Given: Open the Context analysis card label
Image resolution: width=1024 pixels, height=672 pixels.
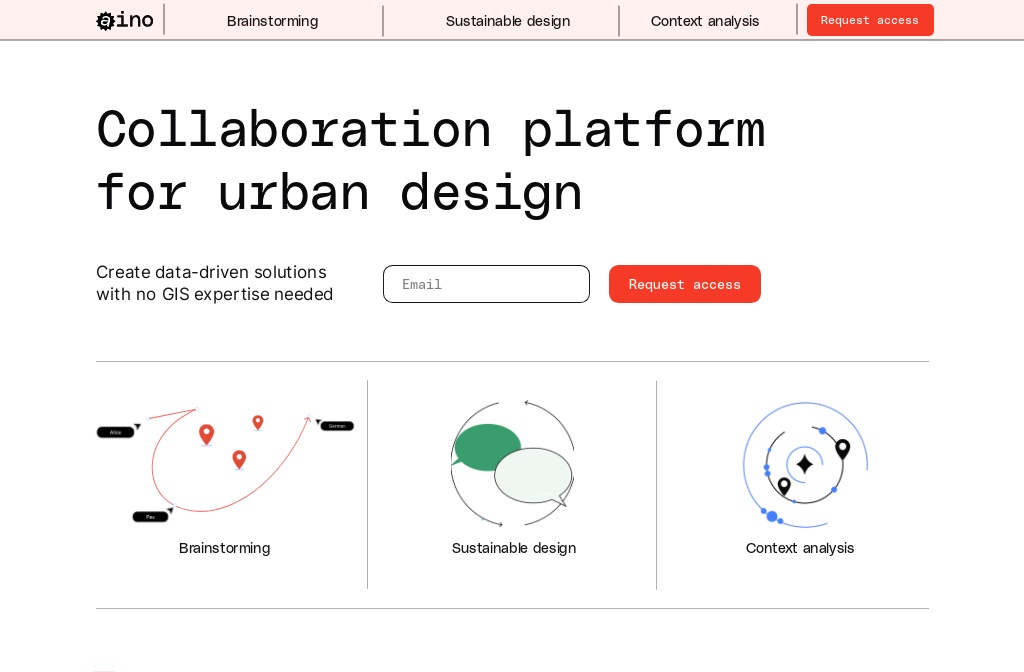Looking at the screenshot, I should click(x=799, y=548).
